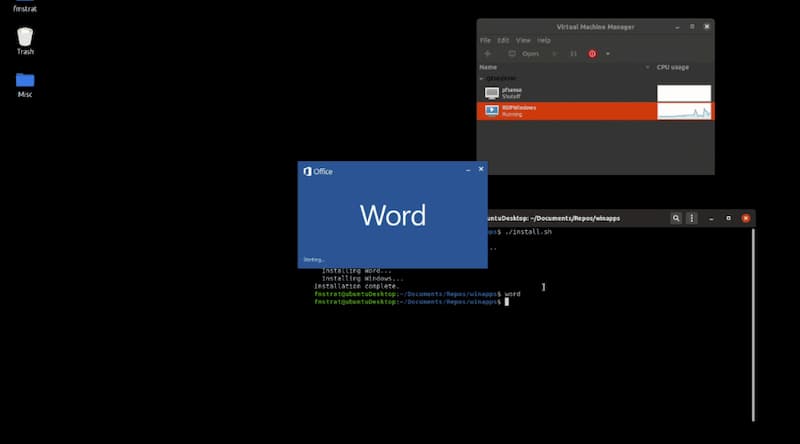Screen dimensions: 800x444
Task: Click the terminal vertical scrollbar
Action: click(x=753, y=325)
